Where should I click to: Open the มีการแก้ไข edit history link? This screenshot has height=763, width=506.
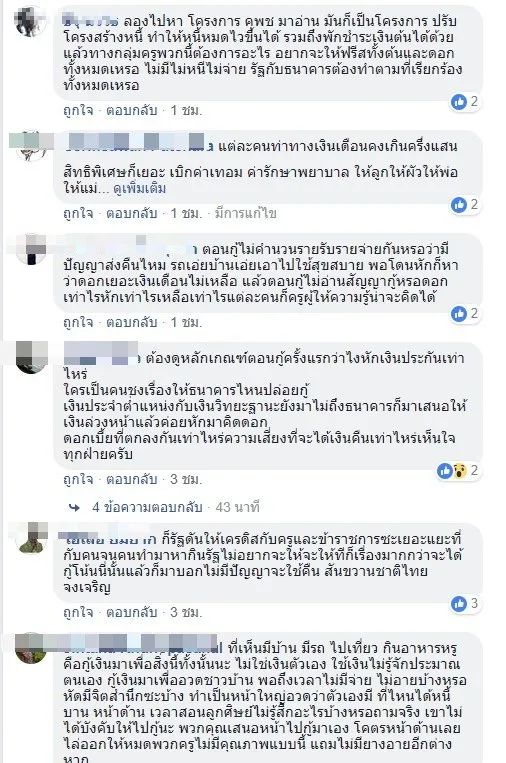(x=246, y=213)
